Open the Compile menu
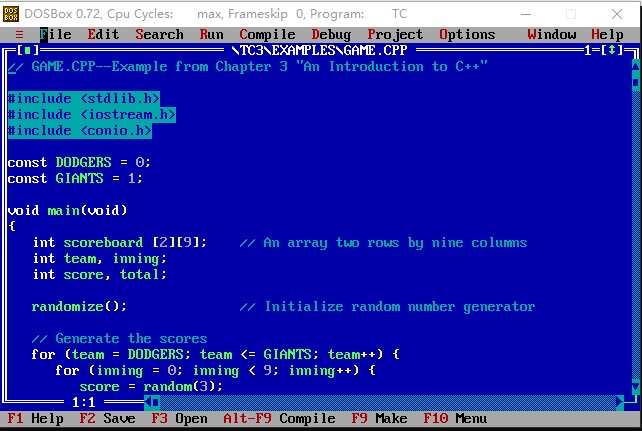 [x=267, y=34]
